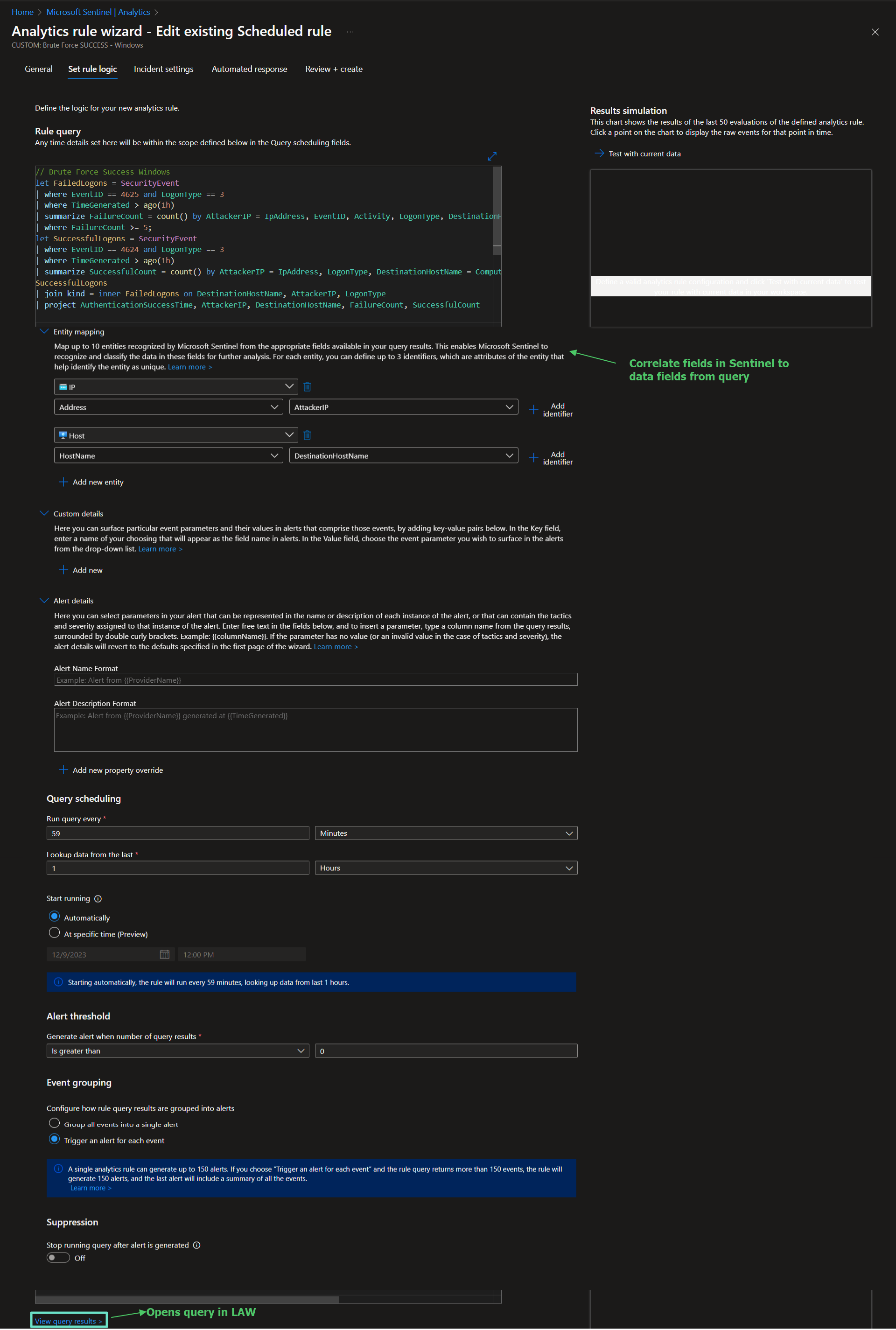Open the HostName identifier dropdown

[168, 455]
